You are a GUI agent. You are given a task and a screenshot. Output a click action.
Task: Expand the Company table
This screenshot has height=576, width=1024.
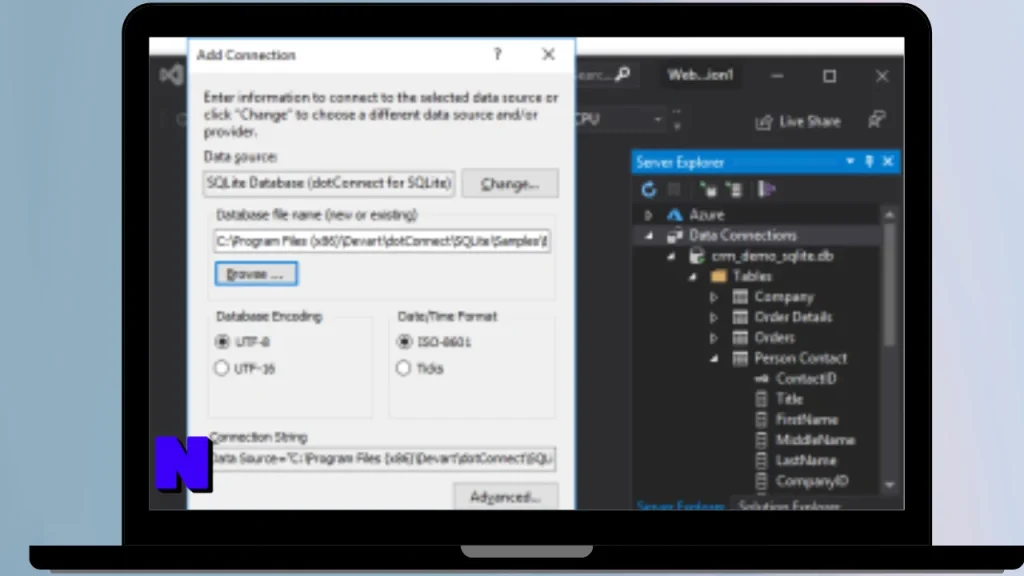(714, 297)
